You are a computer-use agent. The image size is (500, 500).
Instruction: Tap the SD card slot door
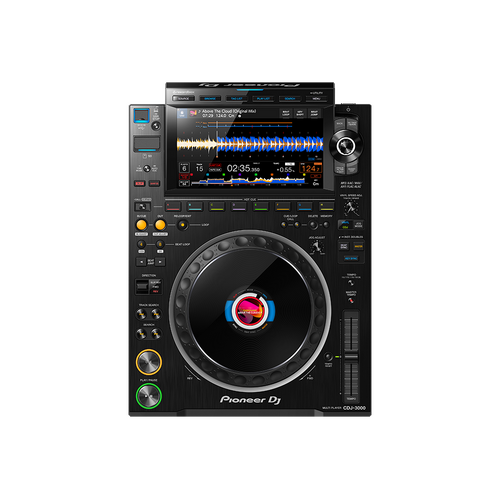(147, 143)
